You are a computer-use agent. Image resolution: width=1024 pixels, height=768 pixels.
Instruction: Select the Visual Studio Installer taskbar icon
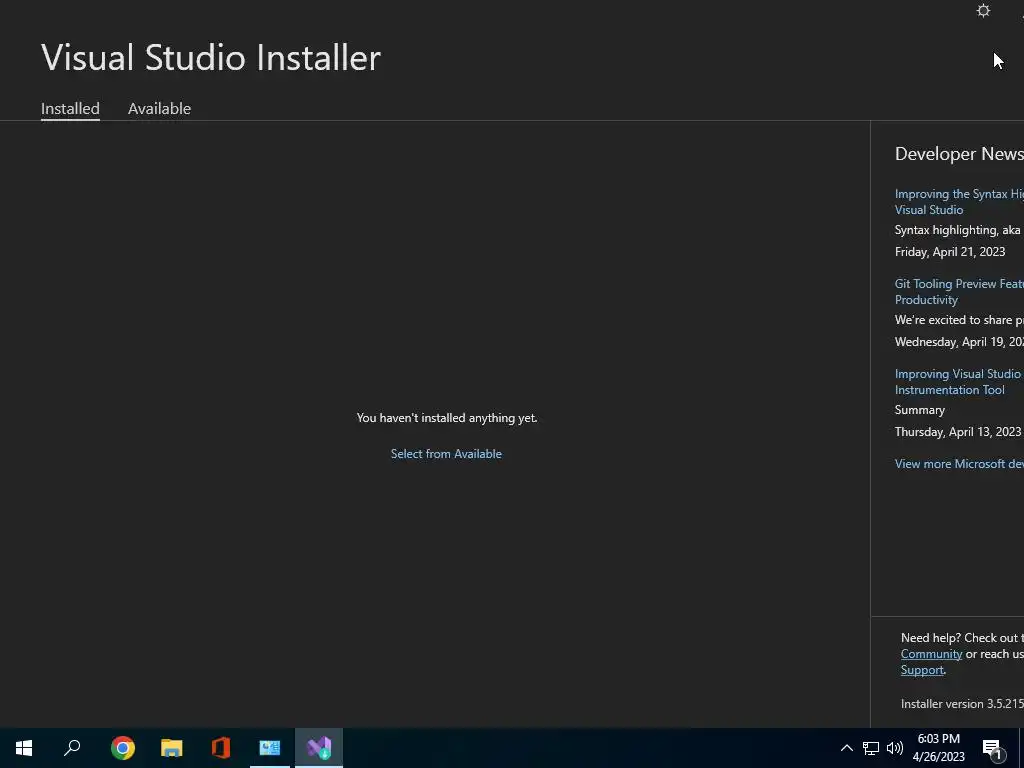click(319, 748)
